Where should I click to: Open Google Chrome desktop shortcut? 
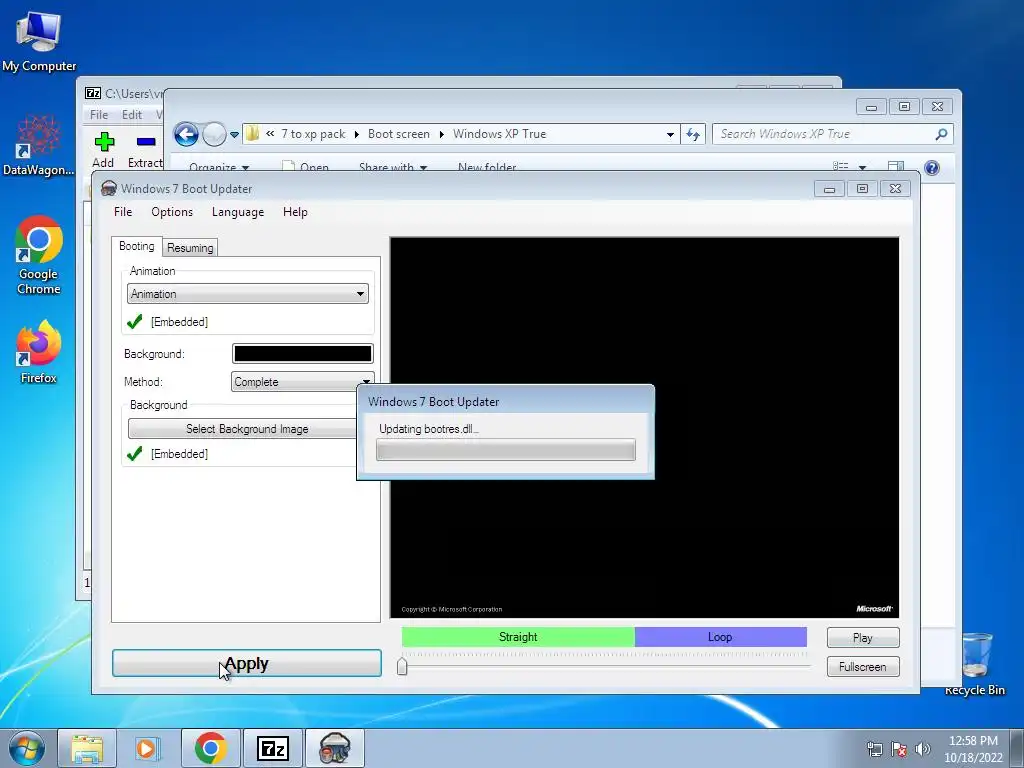click(x=39, y=255)
